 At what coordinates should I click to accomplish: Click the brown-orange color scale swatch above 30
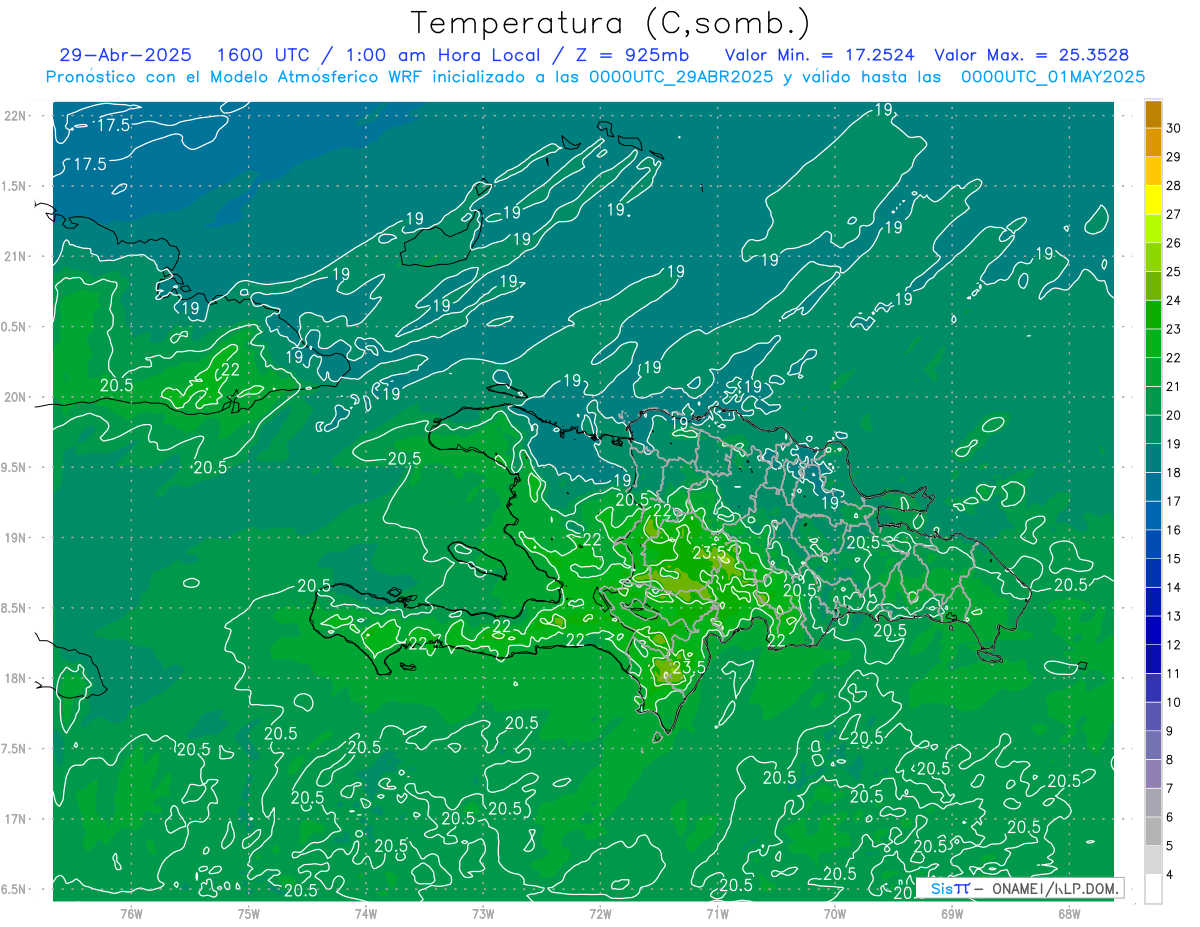point(1153,114)
